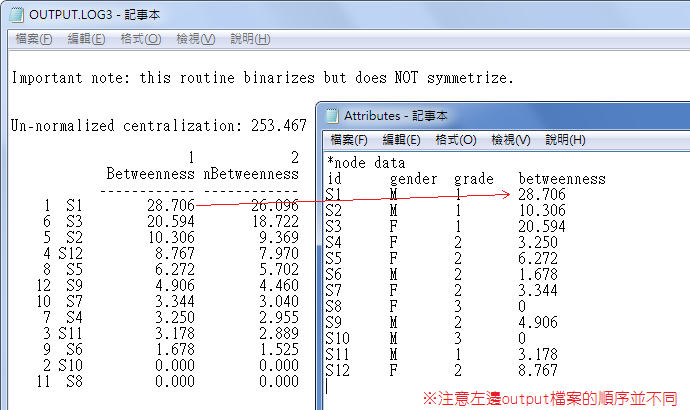Click value 4.906 in the Attributes window

point(538,322)
